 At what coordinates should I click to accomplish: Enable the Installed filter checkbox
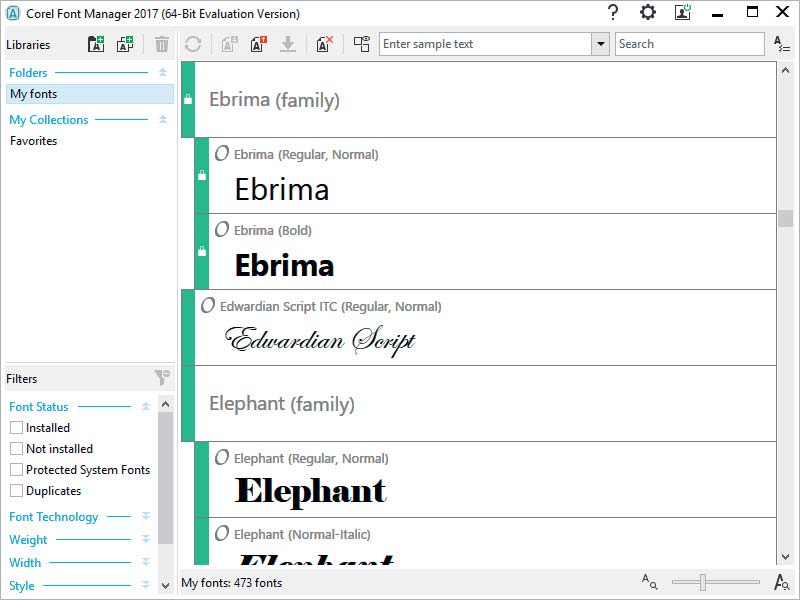click(16, 428)
